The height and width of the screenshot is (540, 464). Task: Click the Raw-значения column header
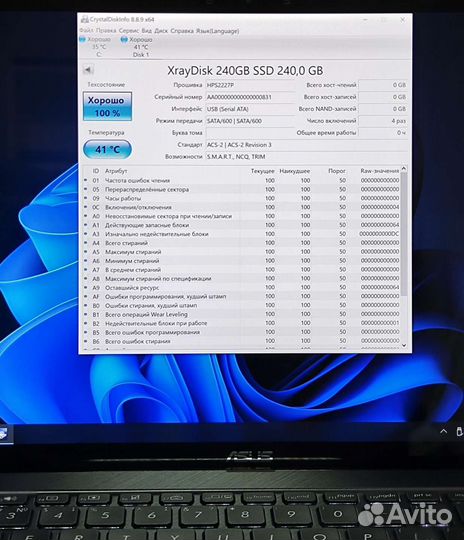[380, 171]
